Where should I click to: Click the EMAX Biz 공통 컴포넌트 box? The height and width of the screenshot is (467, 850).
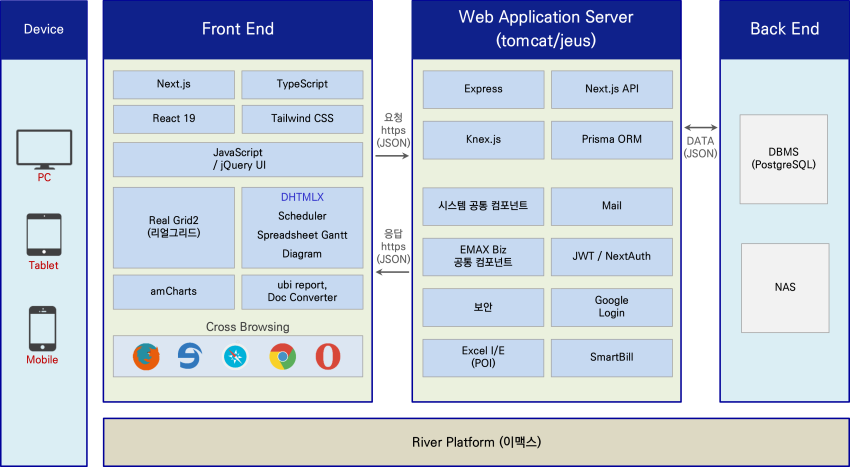point(483,257)
